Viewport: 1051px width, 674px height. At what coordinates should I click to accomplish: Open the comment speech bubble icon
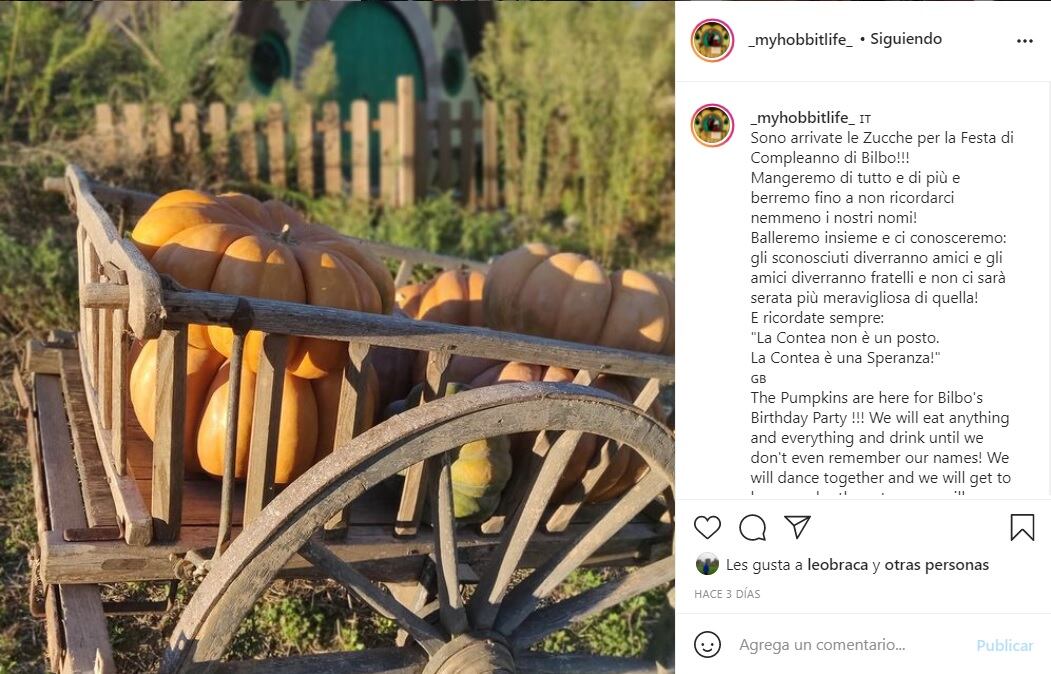point(753,527)
